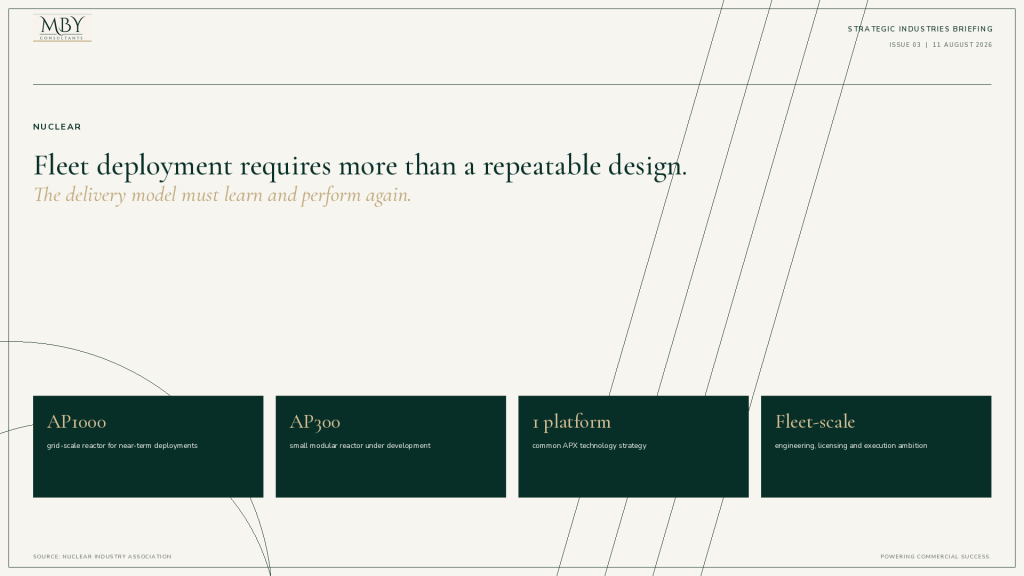This screenshot has width=1024, height=576.
Task: Click the subtitle 'The delivery model must learn and perform again.'
Action: pos(222,195)
